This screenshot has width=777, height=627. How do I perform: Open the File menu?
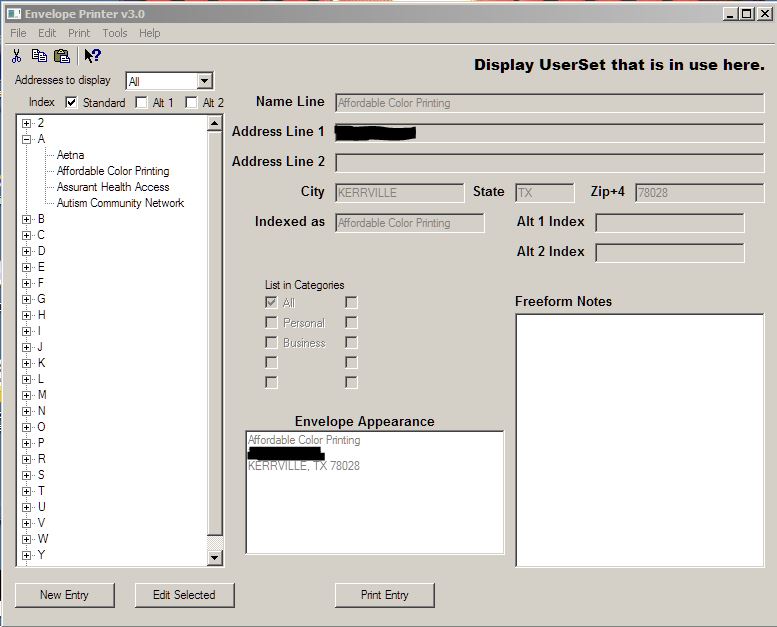[18, 33]
